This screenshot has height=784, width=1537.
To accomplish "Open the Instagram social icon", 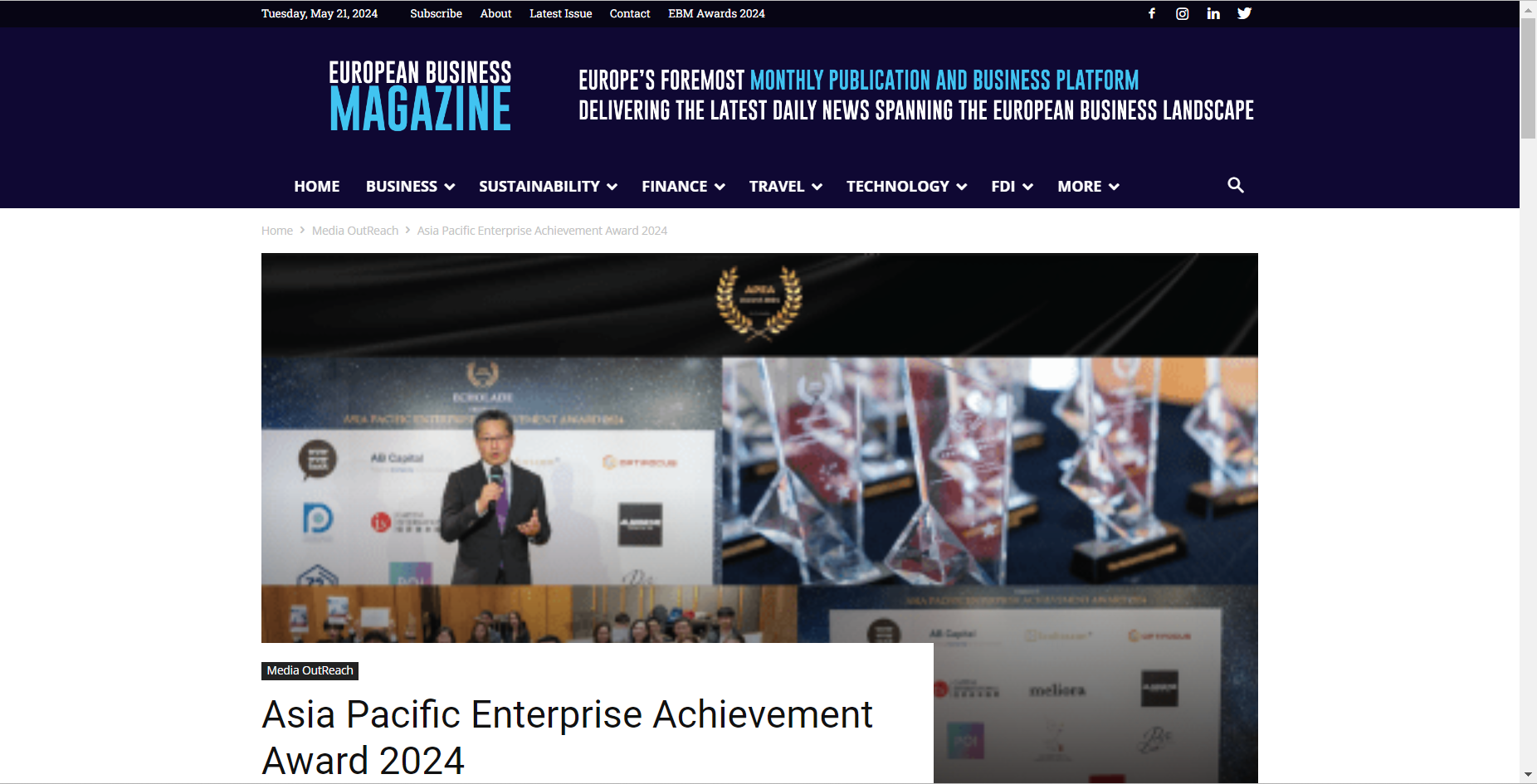I will (1183, 13).
